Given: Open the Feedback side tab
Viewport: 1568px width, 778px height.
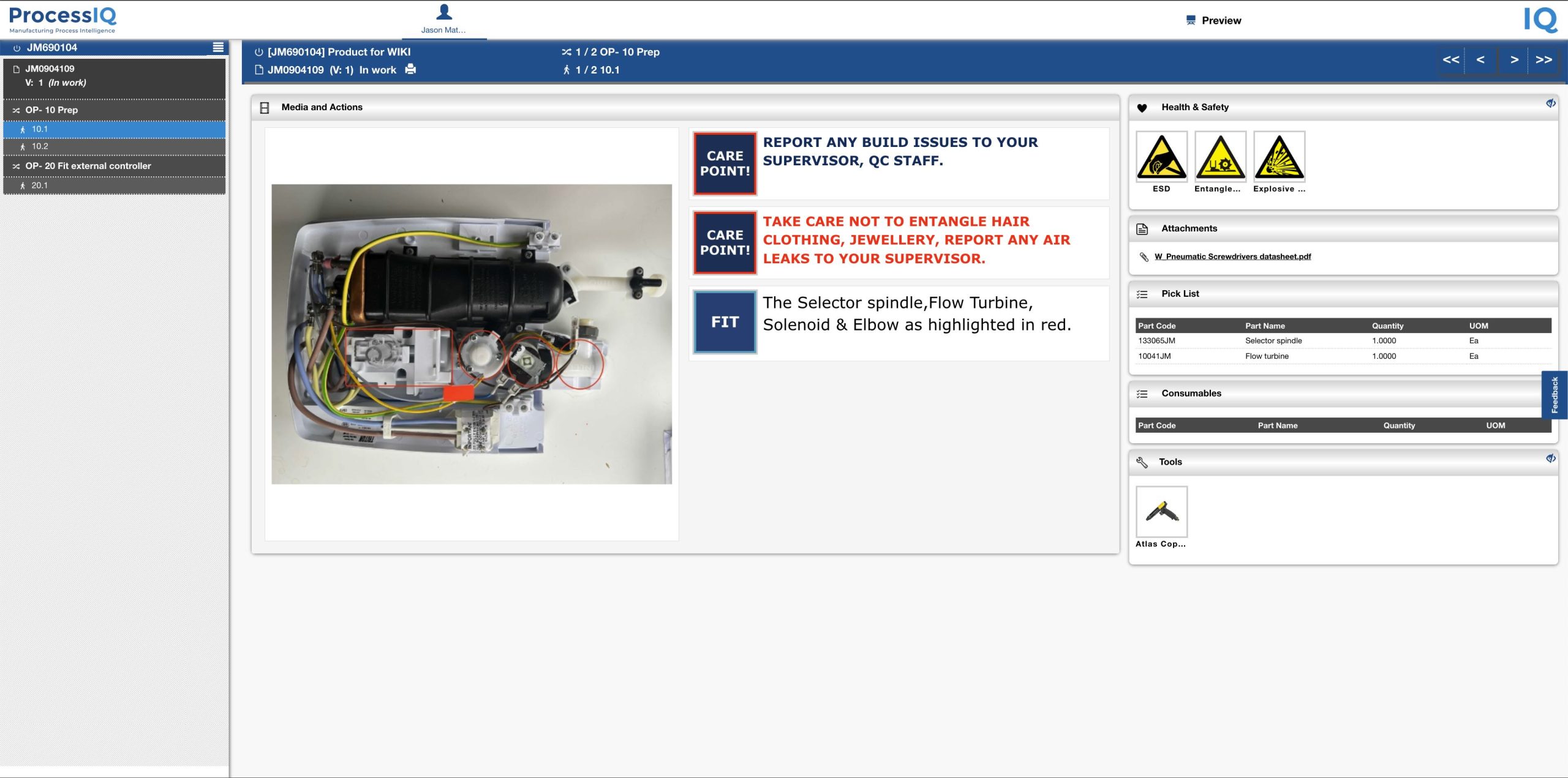Looking at the screenshot, I should [x=1554, y=395].
